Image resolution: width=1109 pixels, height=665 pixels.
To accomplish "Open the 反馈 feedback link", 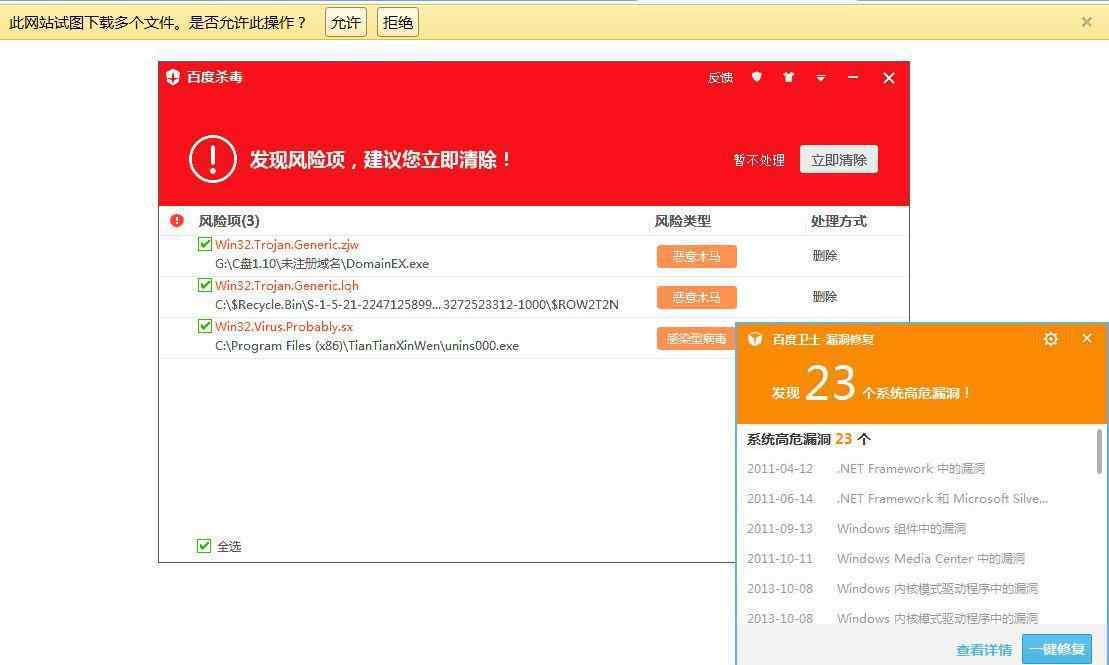I will (x=721, y=78).
